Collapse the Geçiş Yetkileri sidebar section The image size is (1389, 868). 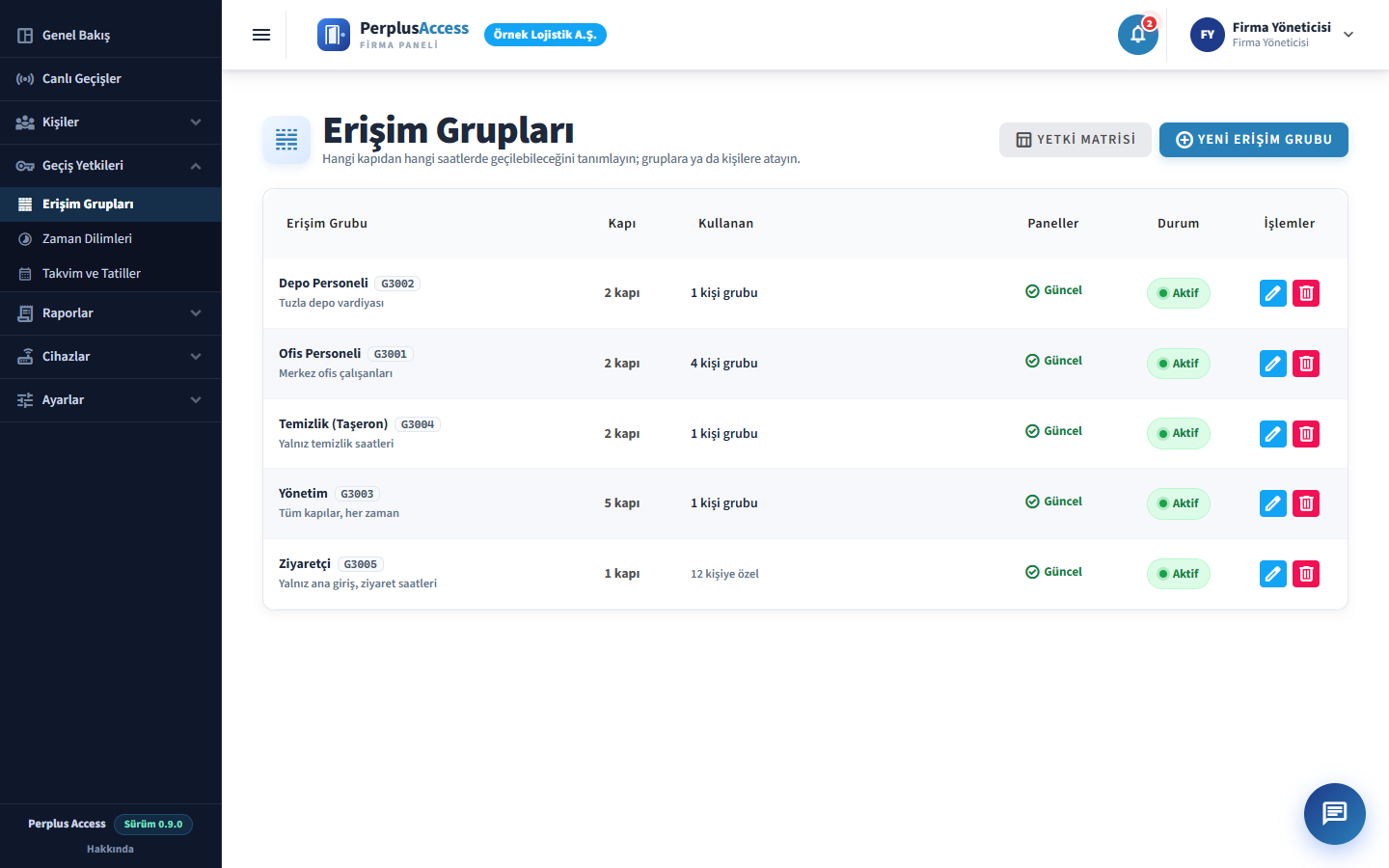click(x=111, y=166)
